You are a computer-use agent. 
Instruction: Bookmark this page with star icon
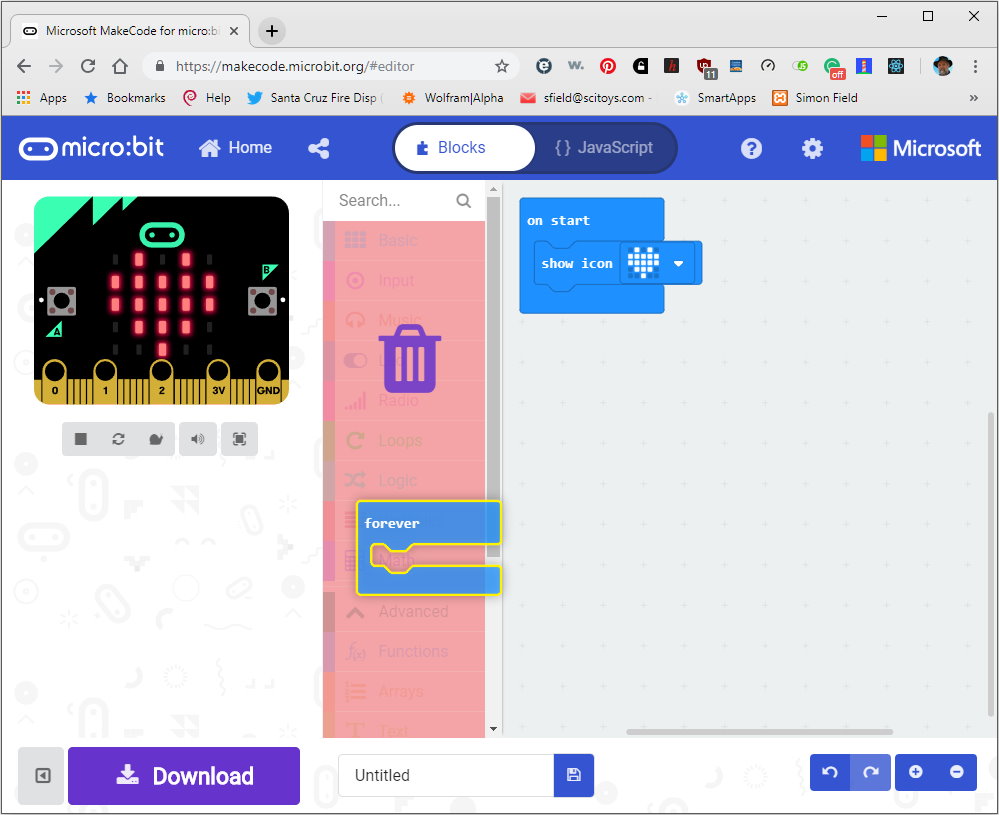pyautogui.click(x=502, y=66)
